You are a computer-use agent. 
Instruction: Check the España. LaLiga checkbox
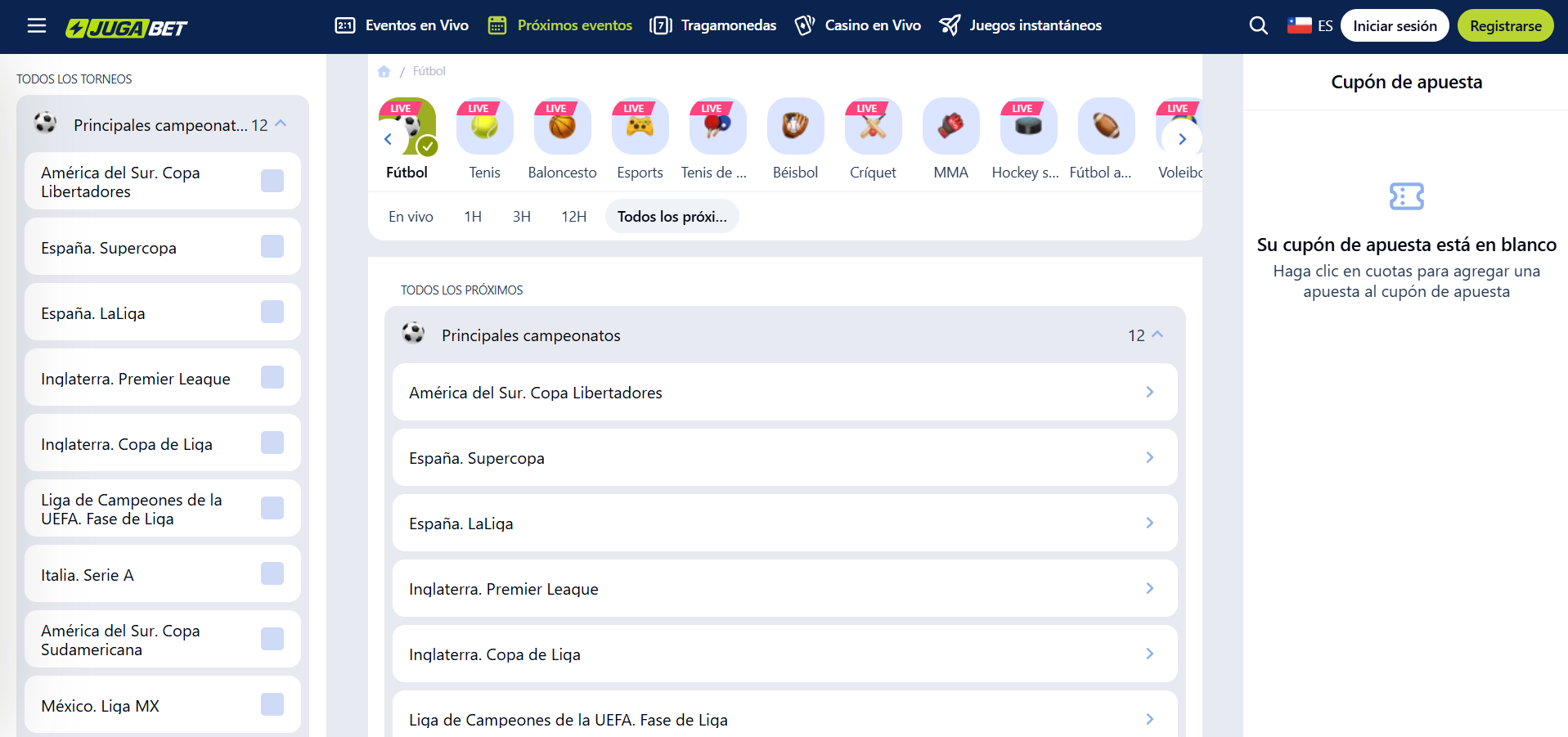coord(272,312)
